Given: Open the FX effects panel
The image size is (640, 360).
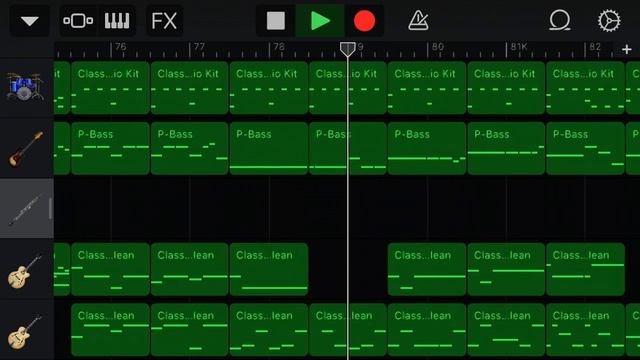Looking at the screenshot, I should tap(164, 21).
